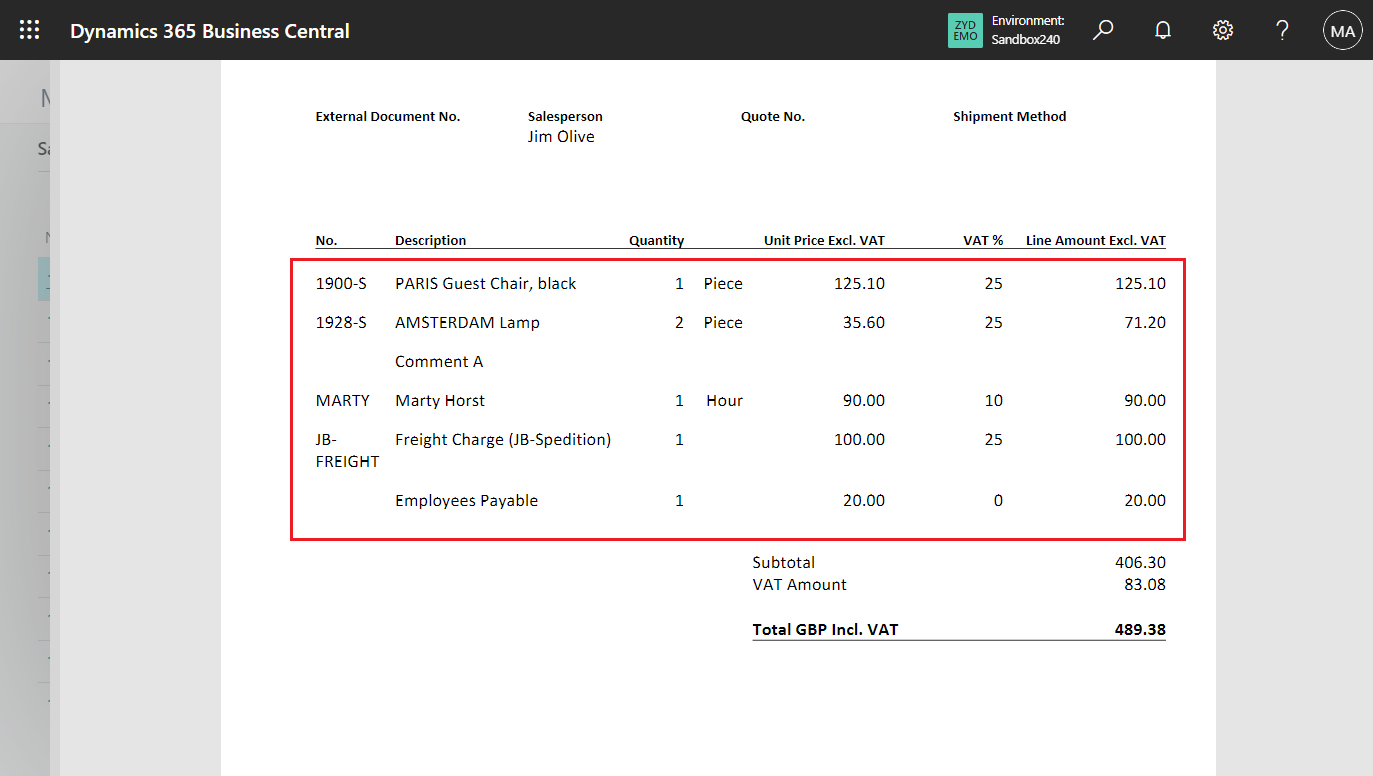Image resolution: width=1373 pixels, height=776 pixels.
Task: Open the notifications bell
Action: coord(1162,29)
